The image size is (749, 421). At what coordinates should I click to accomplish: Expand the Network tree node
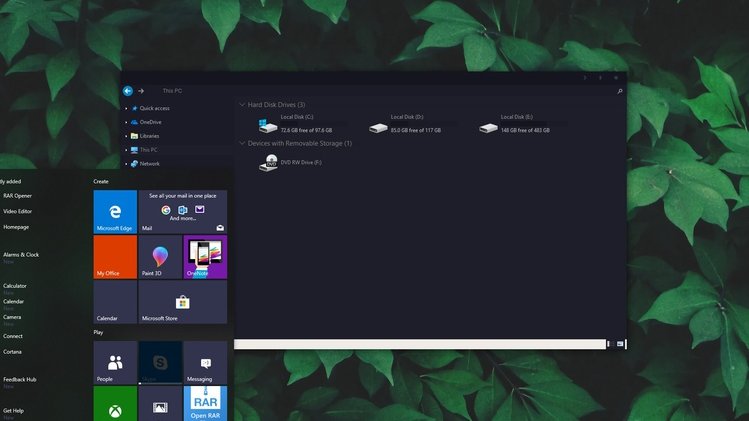126,164
